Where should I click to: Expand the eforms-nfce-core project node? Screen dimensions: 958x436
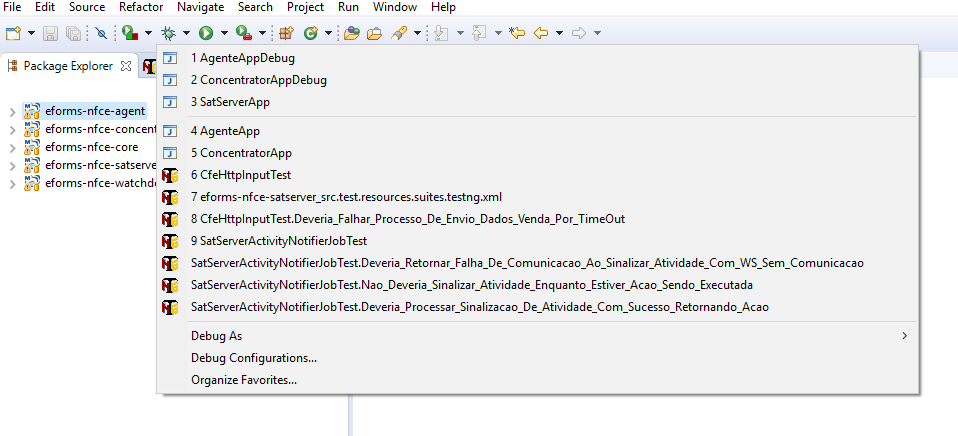[11, 147]
